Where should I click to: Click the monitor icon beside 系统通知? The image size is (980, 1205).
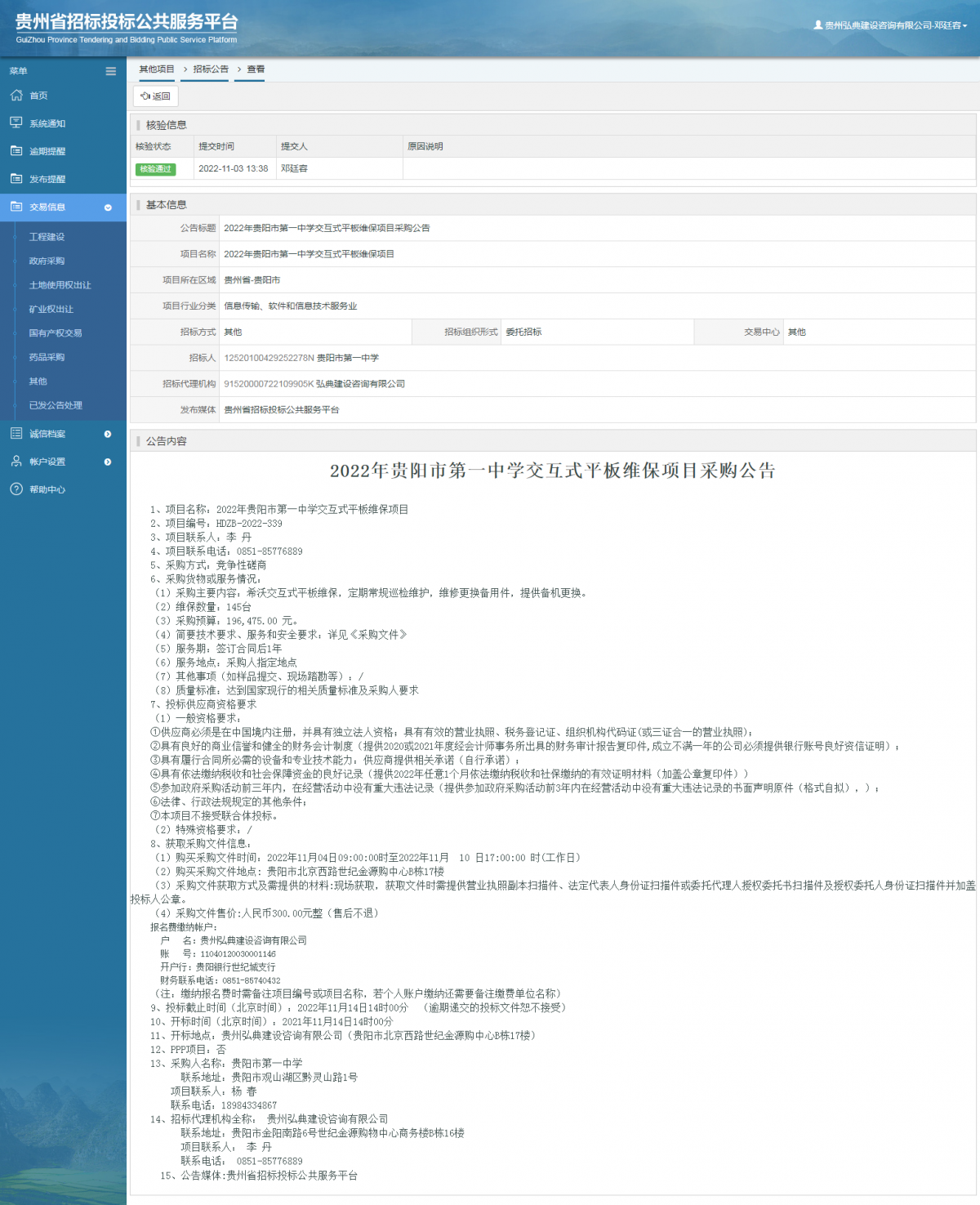(x=16, y=123)
